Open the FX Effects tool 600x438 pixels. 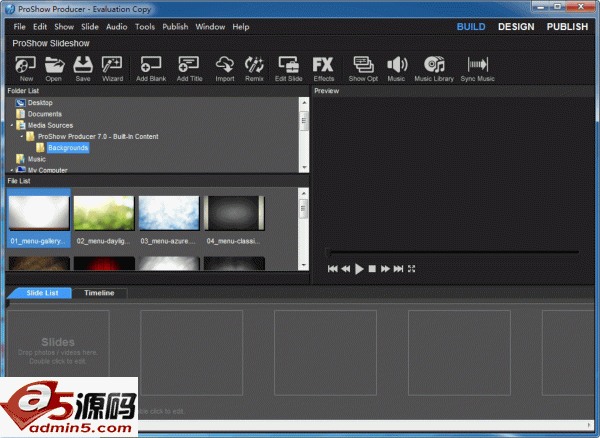point(323,69)
